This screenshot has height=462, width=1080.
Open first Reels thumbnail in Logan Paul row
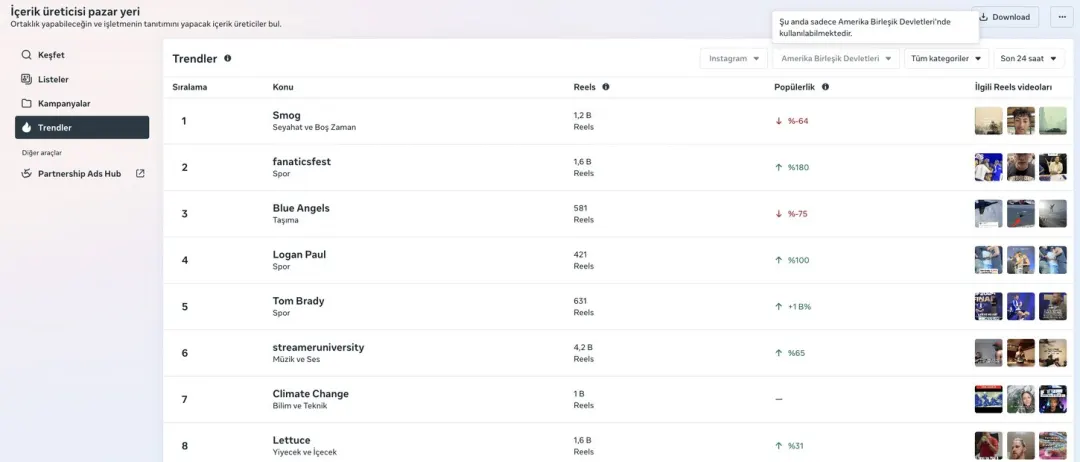(988, 260)
